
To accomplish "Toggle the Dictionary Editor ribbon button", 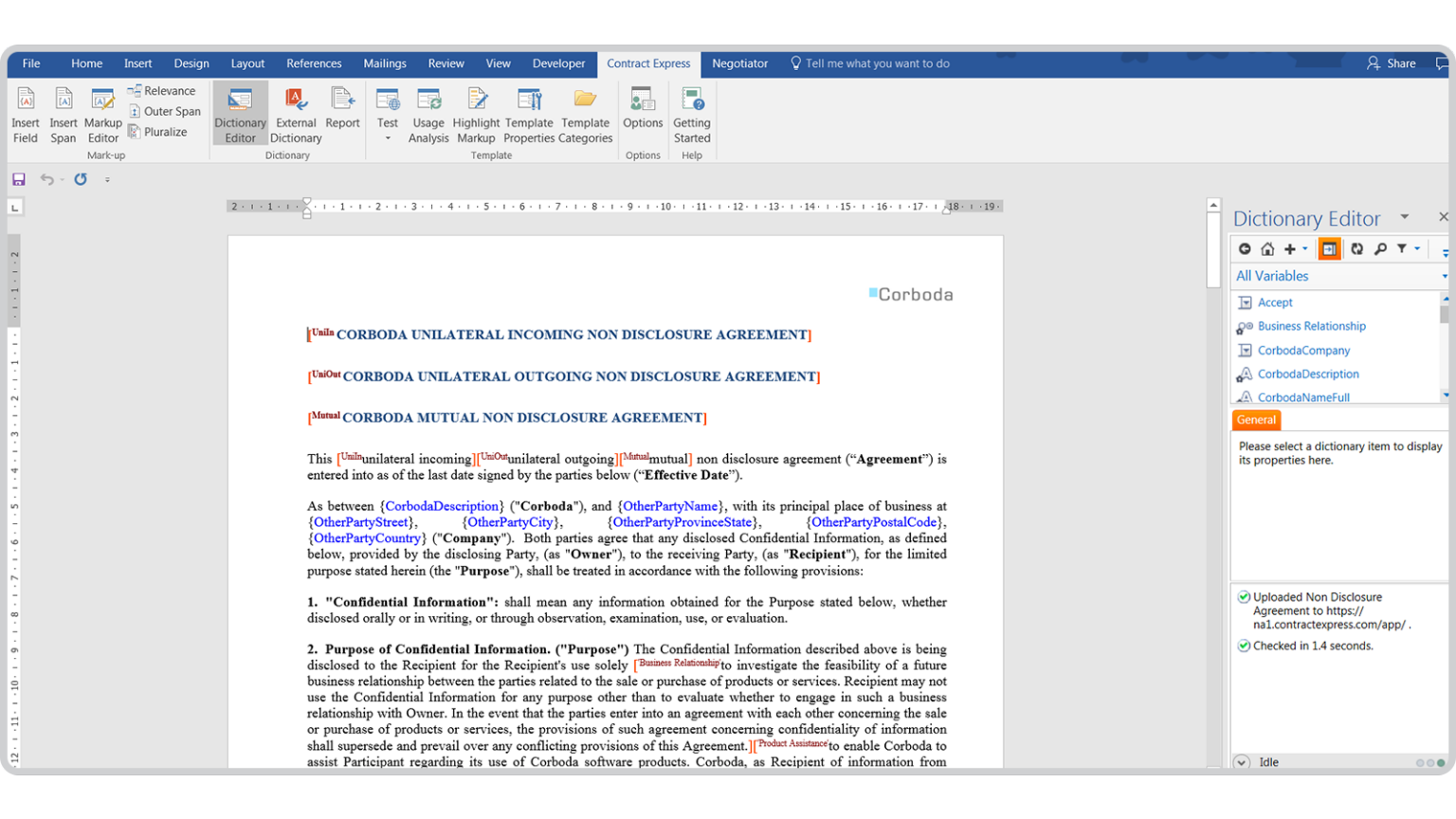I will [x=240, y=114].
